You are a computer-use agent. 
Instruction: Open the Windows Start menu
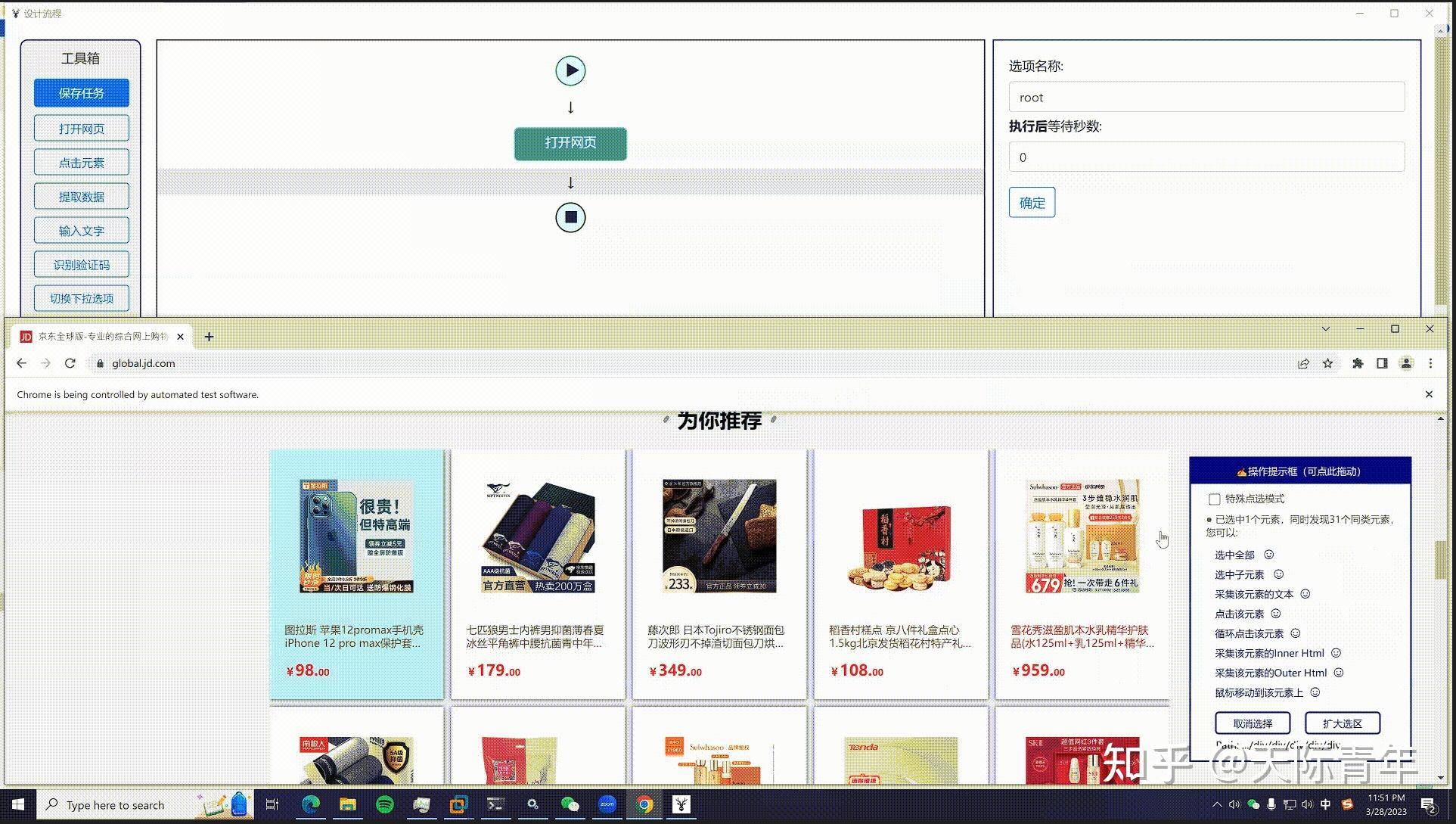18,804
